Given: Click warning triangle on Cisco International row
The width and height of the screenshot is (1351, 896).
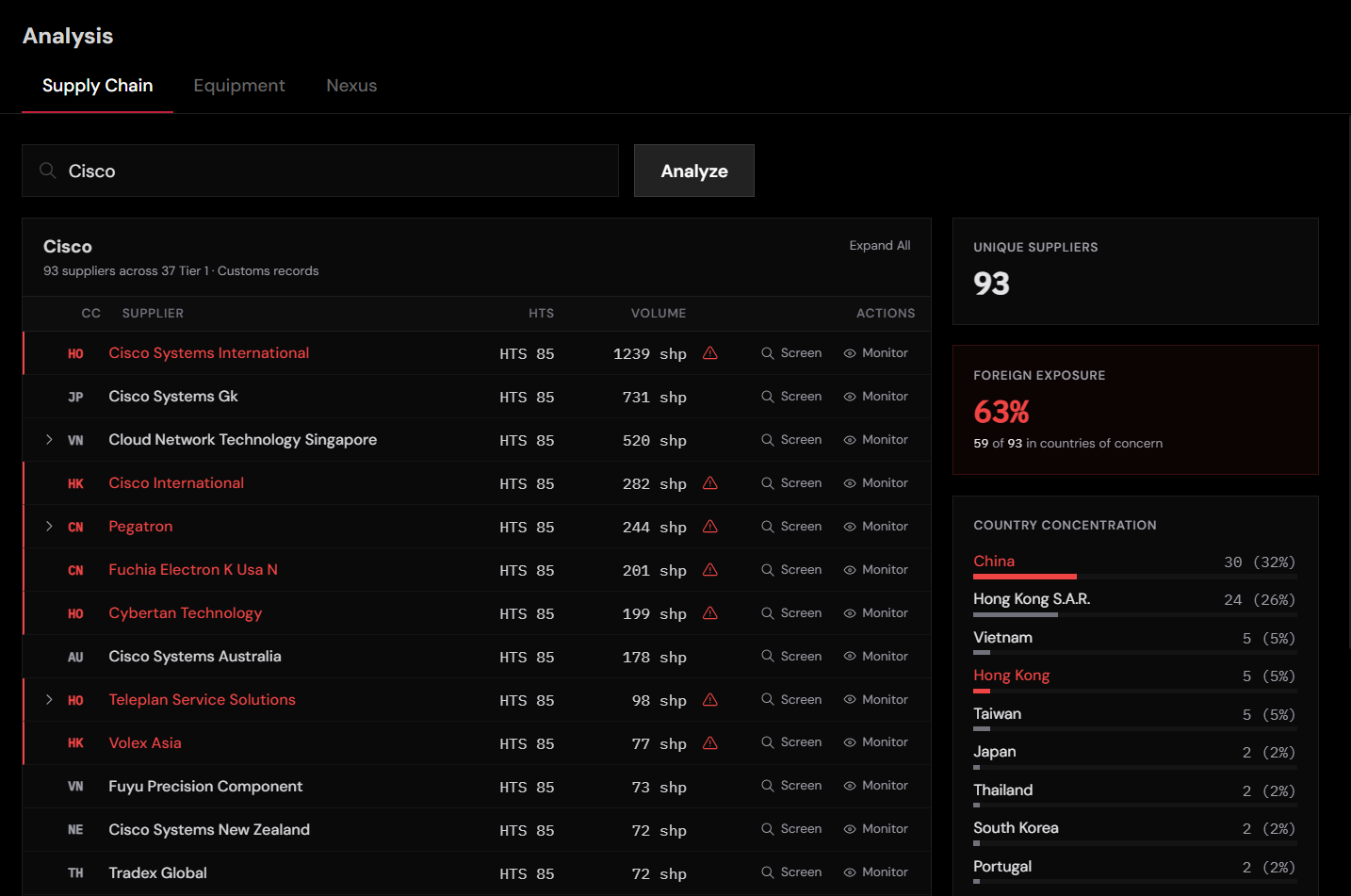Looking at the screenshot, I should pyautogui.click(x=710, y=483).
